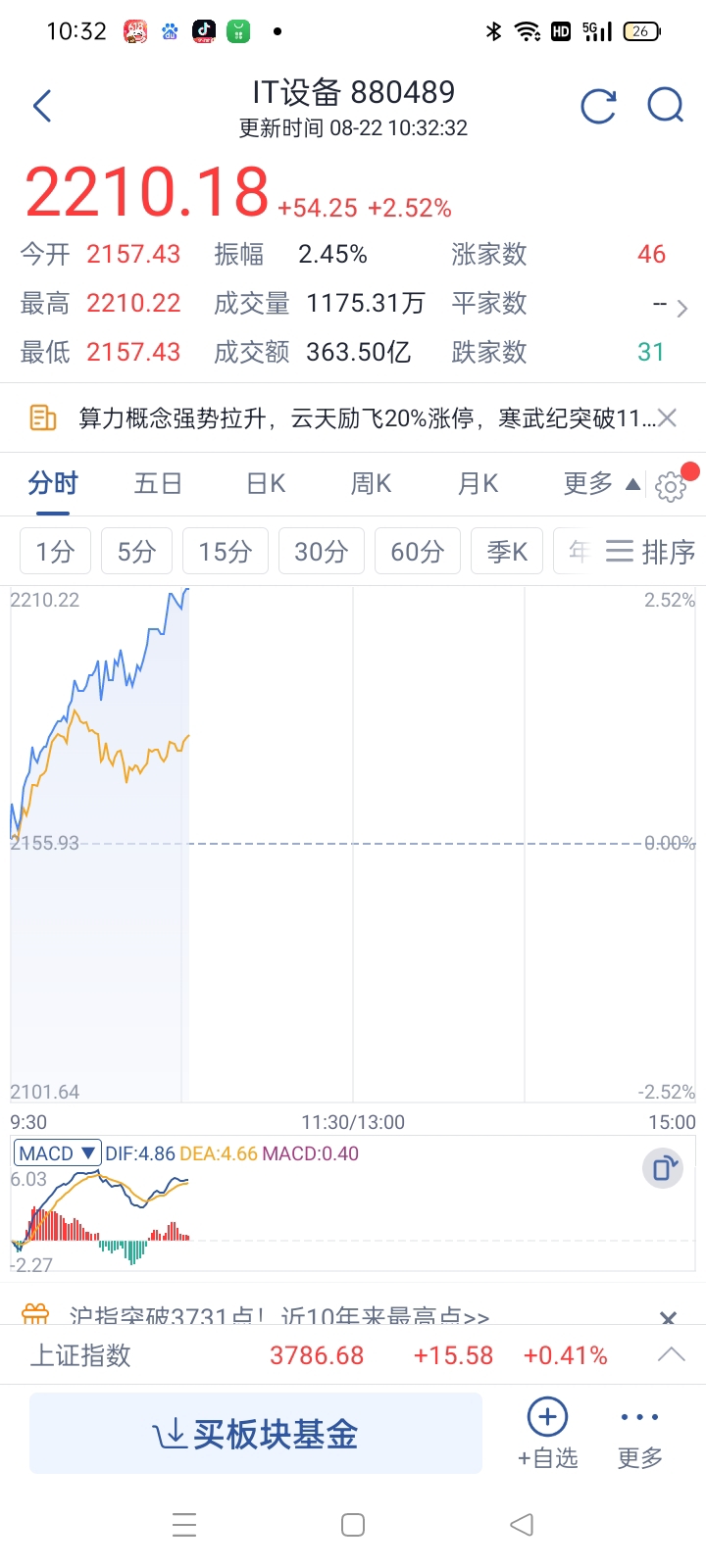Tap the back arrow icon
Image resolution: width=706 pixels, height=1568 pixels.
click(42, 106)
